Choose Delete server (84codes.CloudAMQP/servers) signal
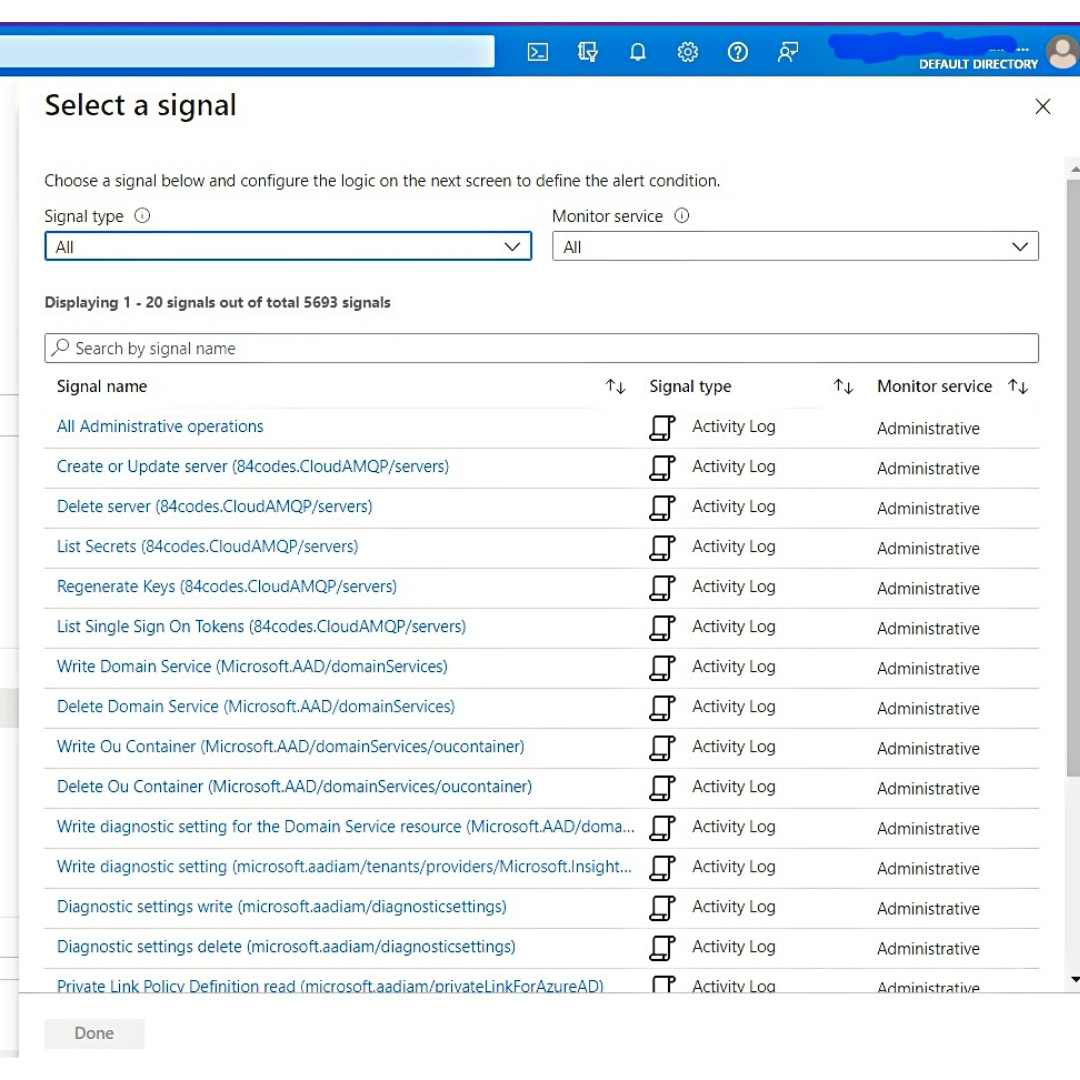This screenshot has height=1080, width=1080. 214,507
